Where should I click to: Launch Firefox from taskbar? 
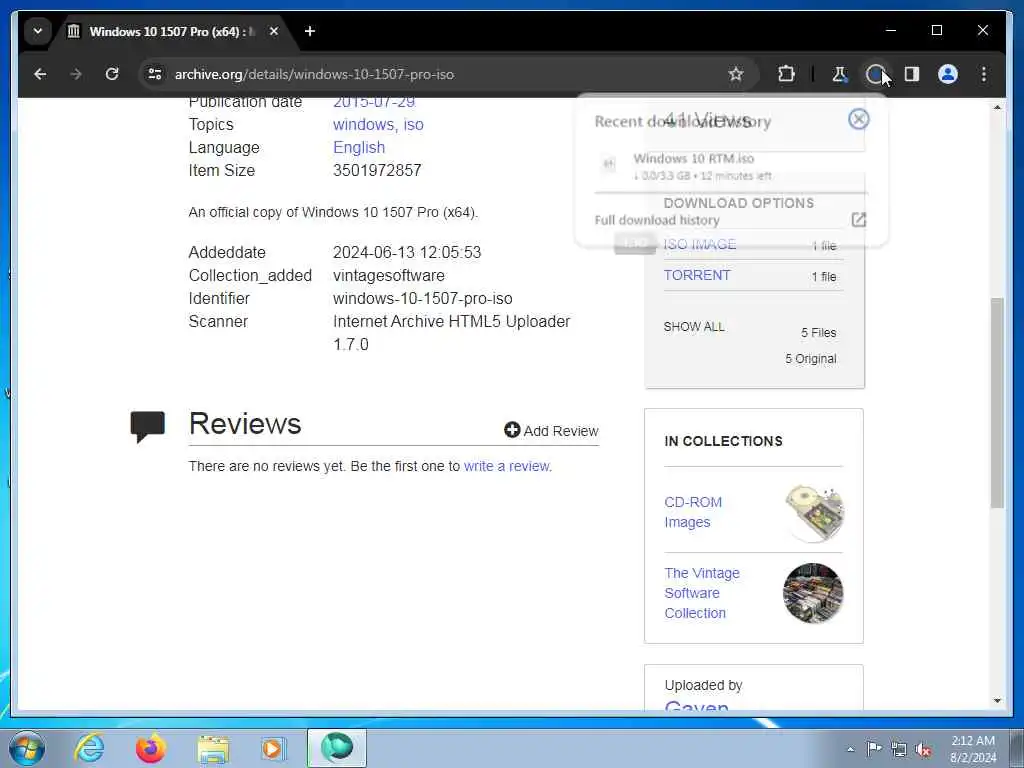tap(150, 748)
